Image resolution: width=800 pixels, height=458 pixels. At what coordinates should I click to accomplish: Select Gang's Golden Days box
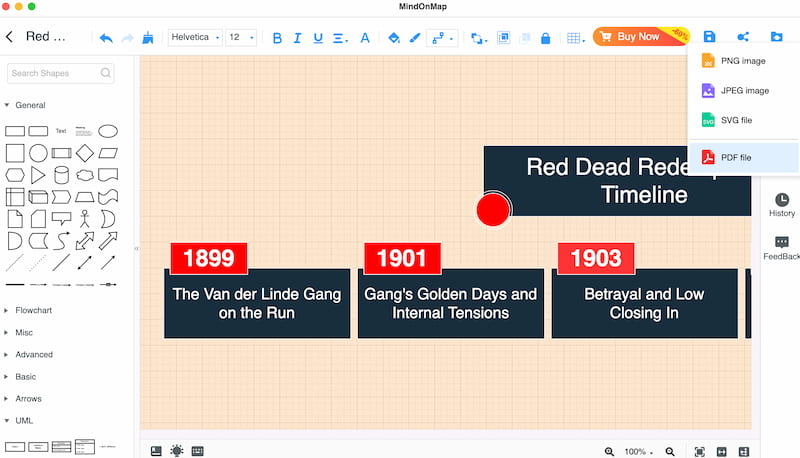(451, 303)
